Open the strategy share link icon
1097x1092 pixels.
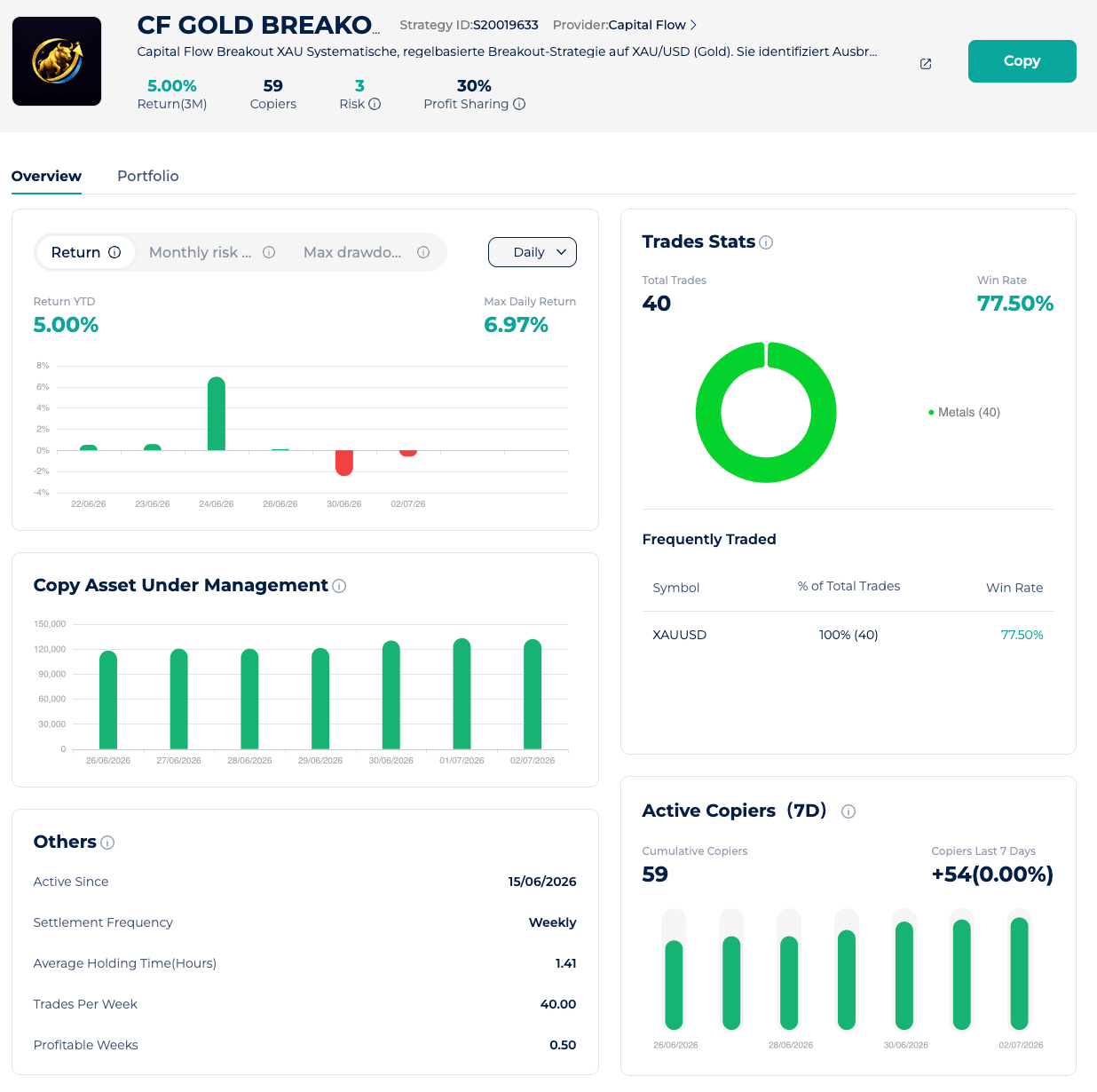click(x=926, y=64)
